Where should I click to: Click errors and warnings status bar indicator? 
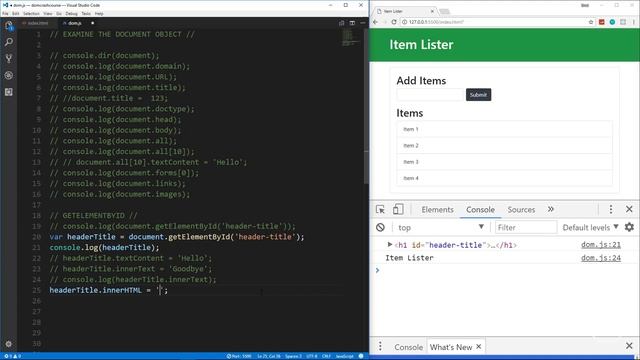click(12, 356)
